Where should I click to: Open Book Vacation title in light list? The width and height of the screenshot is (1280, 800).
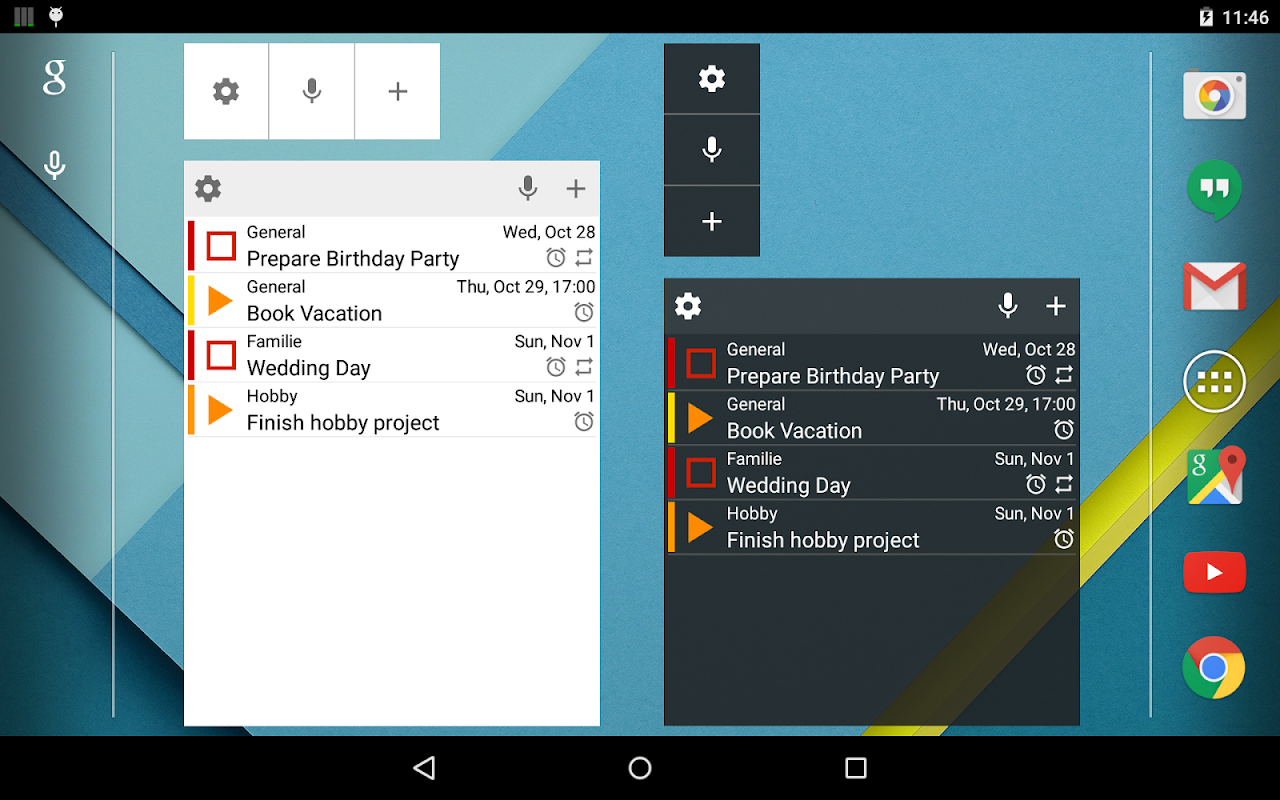[x=315, y=313]
